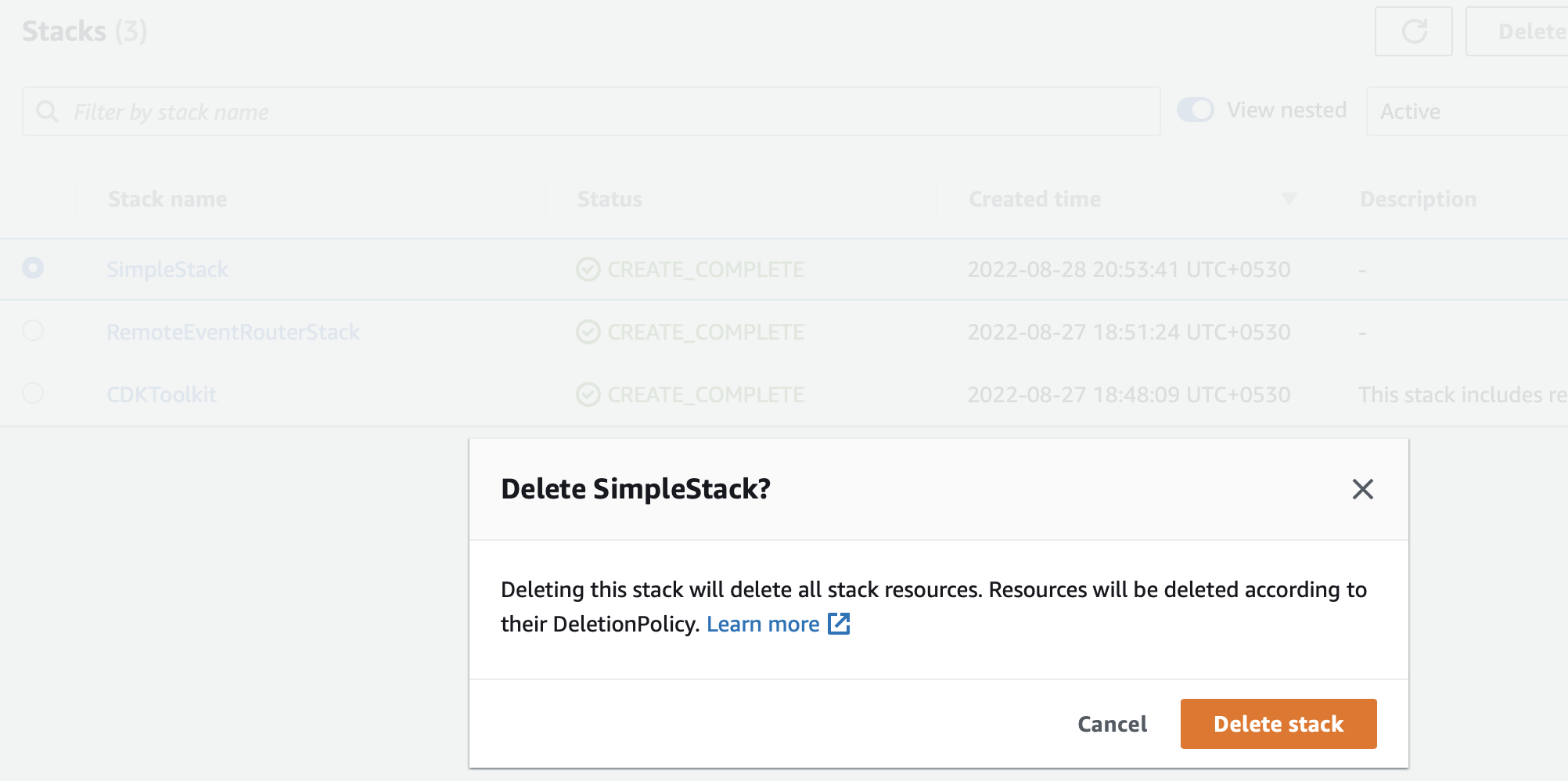Sort by Created time using arrow icon
This screenshot has width=1568, height=781.
pos(1289,199)
